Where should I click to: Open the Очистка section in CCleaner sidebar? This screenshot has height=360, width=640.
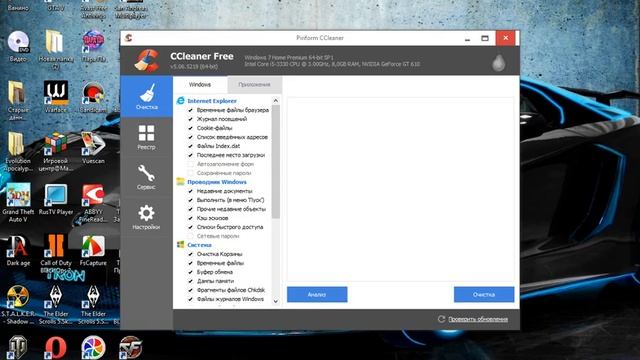147,97
